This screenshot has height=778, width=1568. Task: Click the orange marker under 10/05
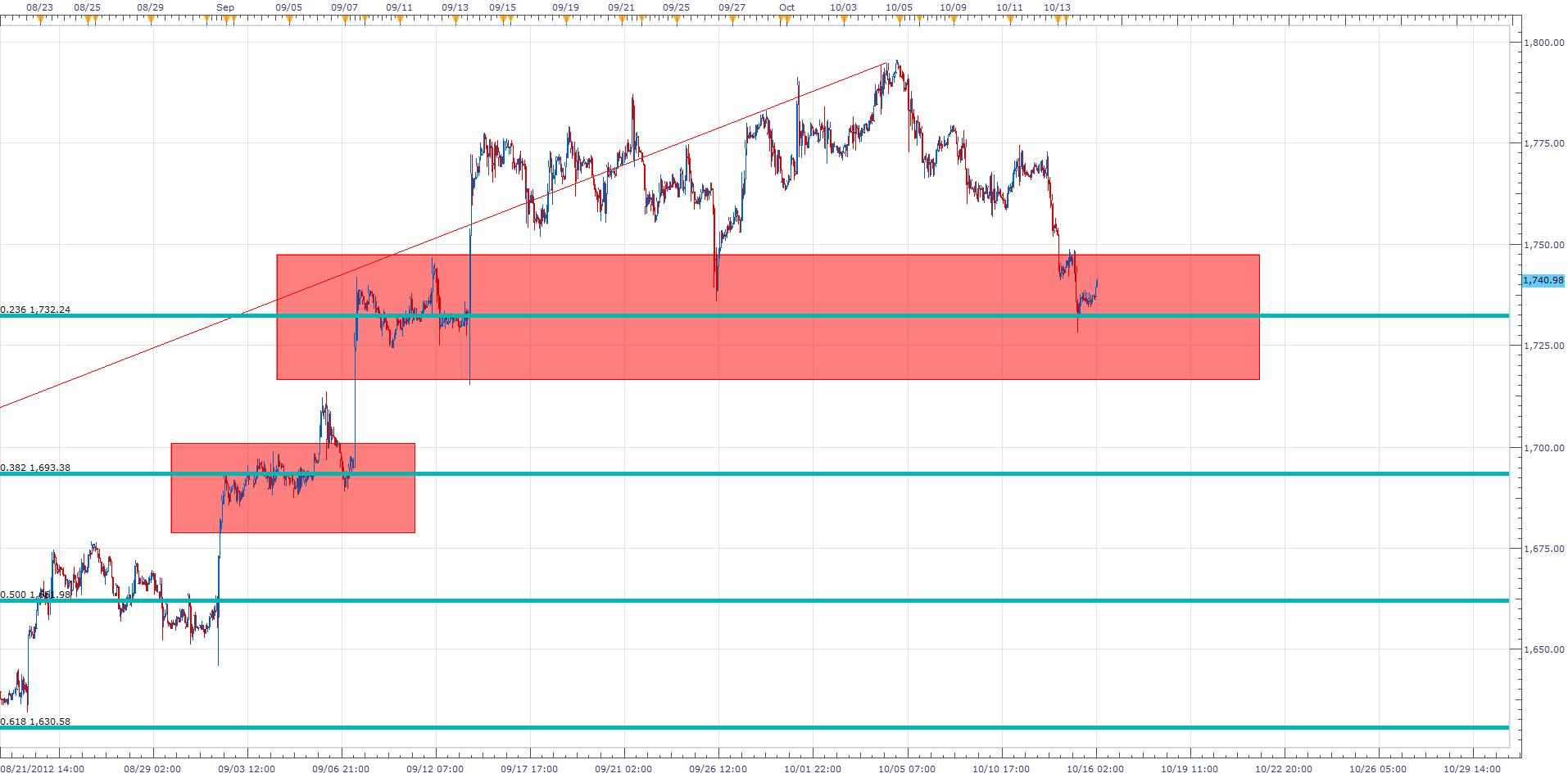tap(899, 21)
